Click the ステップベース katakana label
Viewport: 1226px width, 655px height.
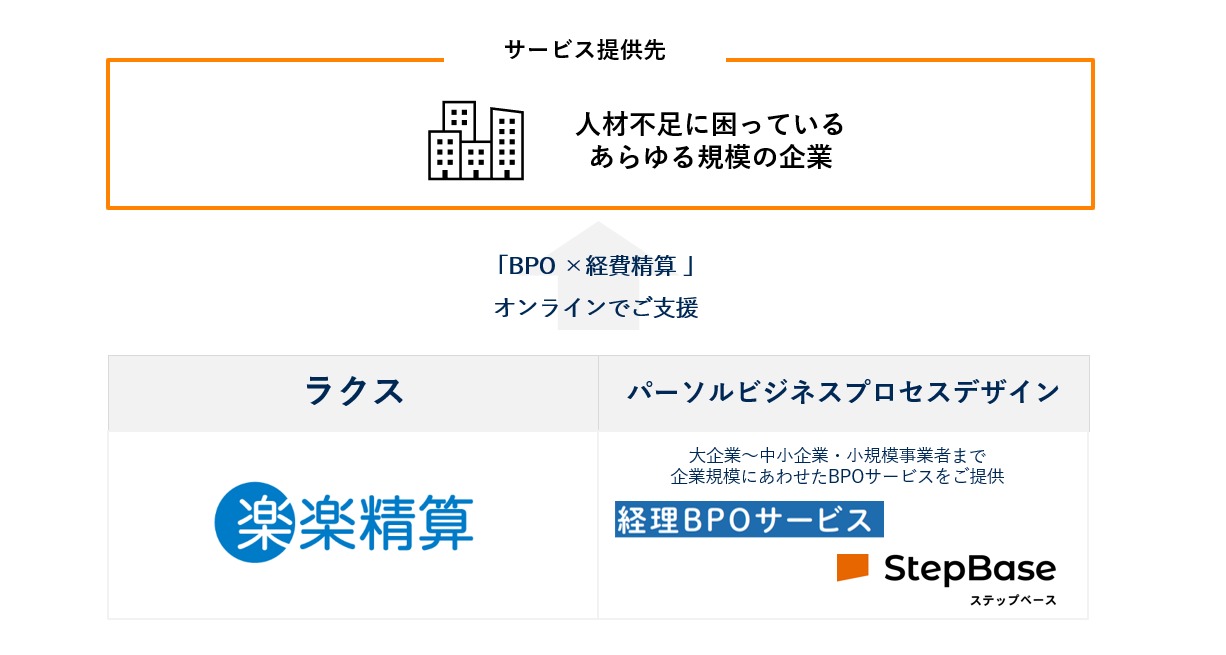1012,600
